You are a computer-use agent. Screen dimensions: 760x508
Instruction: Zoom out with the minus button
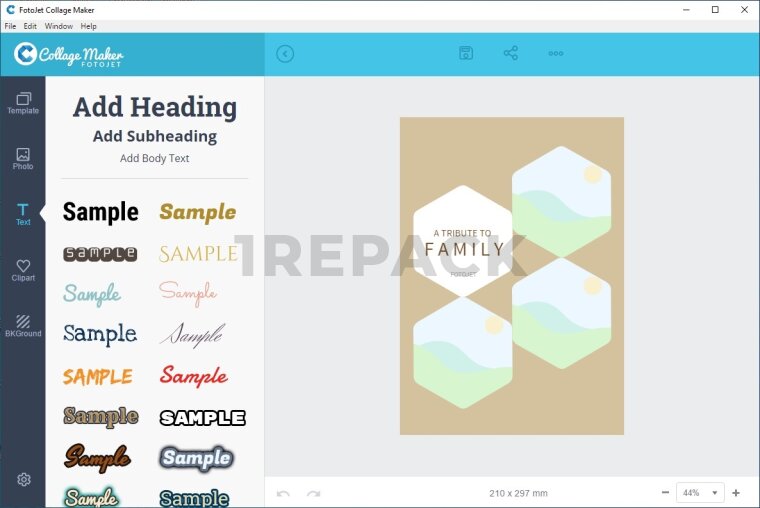coord(666,493)
